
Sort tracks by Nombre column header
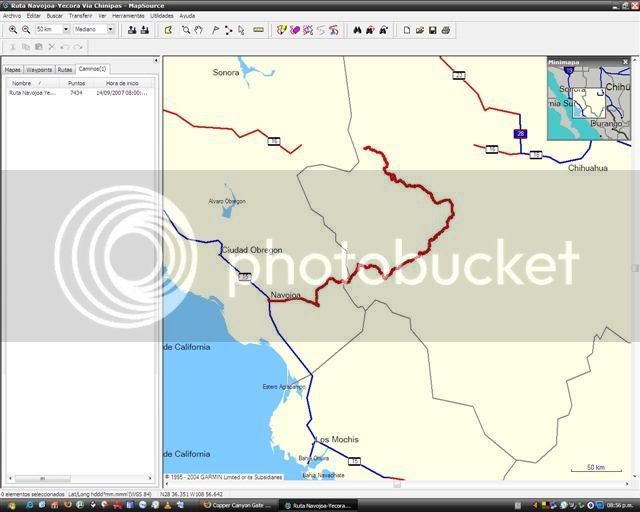22,83
